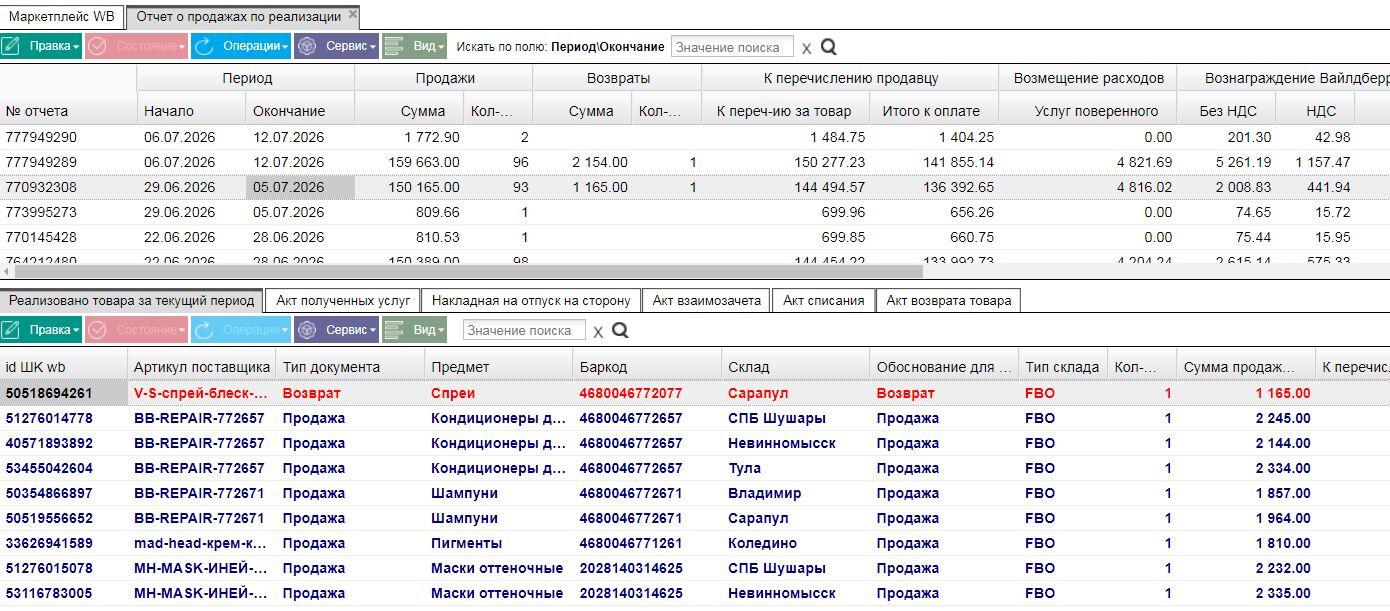Click the К переч-ию за товар header
The image size is (1390, 611).
point(785,111)
